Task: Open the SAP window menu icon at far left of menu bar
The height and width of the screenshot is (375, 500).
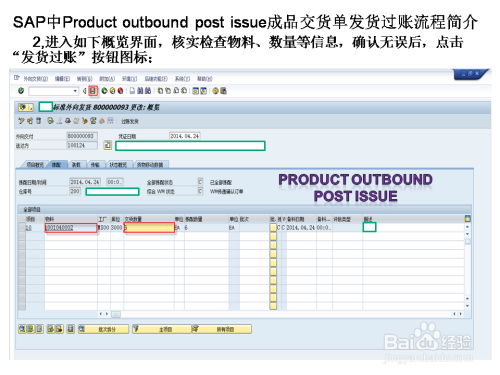Action: (x=17, y=78)
